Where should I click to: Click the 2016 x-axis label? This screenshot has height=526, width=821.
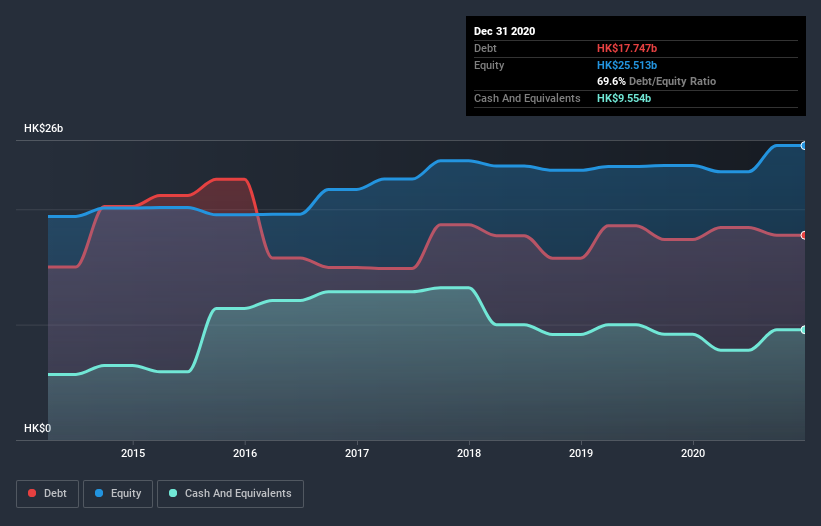245,453
